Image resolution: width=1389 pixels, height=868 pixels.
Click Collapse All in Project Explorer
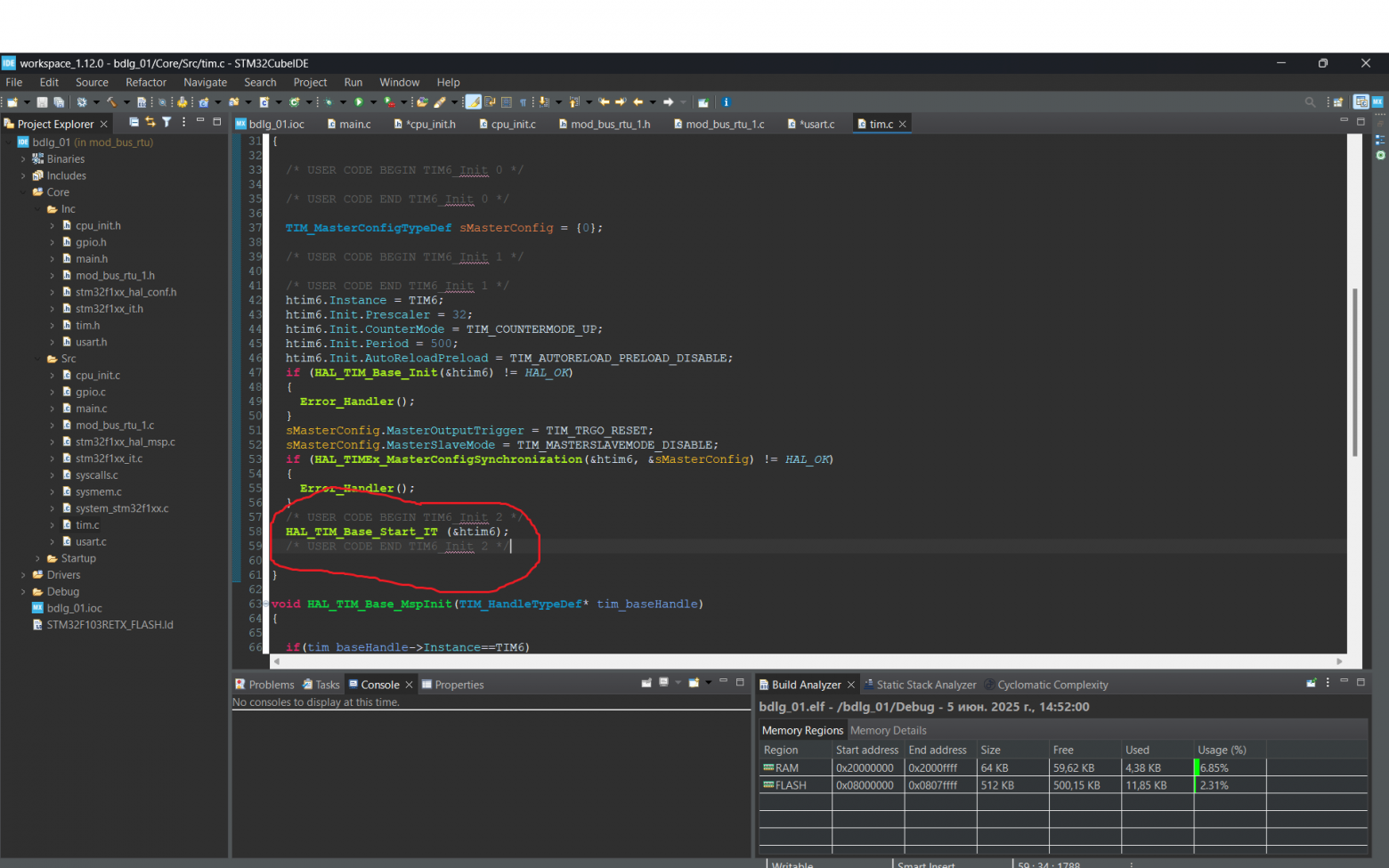134,123
